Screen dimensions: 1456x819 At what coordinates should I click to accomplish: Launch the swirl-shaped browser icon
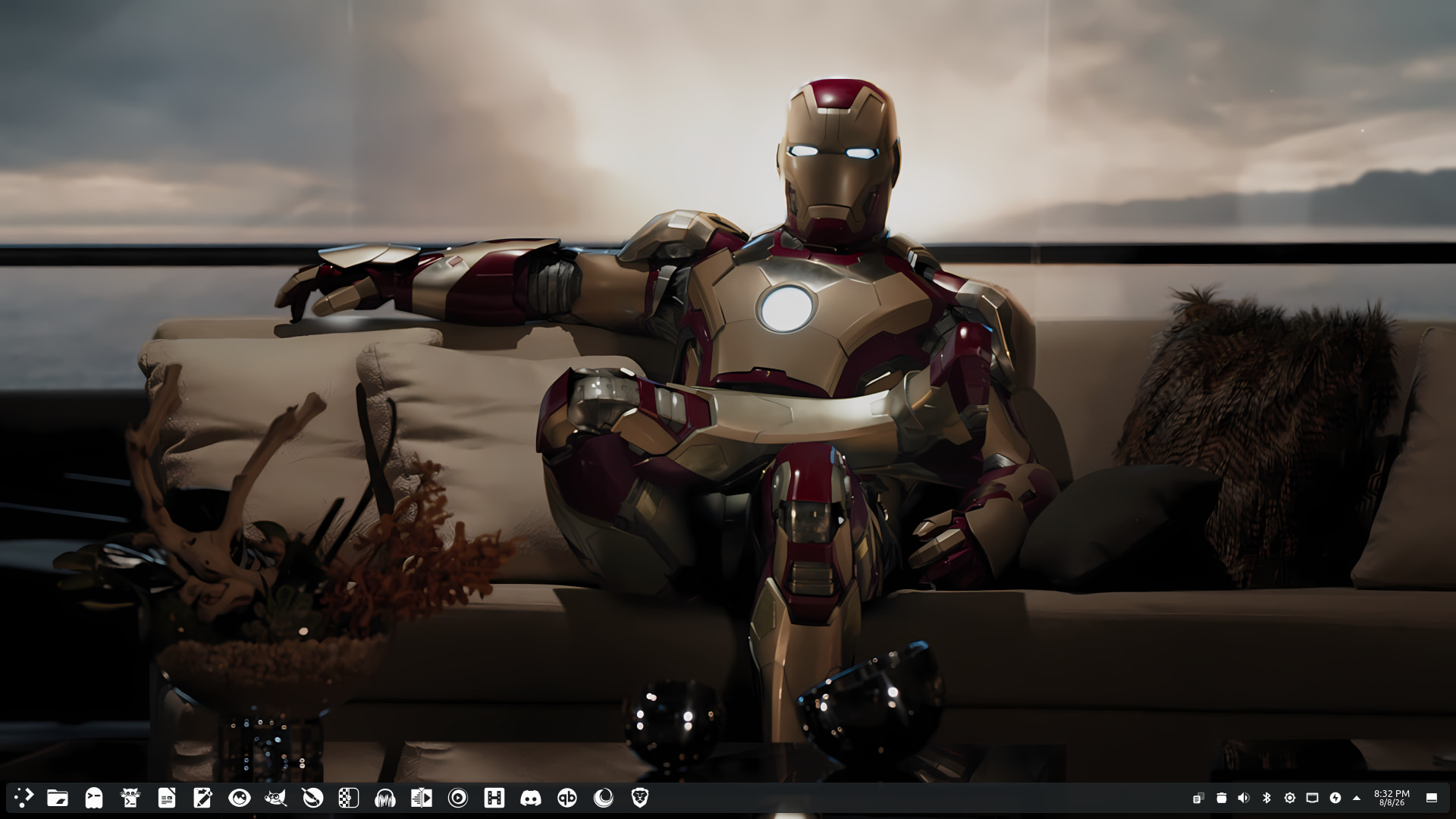pos(604,797)
